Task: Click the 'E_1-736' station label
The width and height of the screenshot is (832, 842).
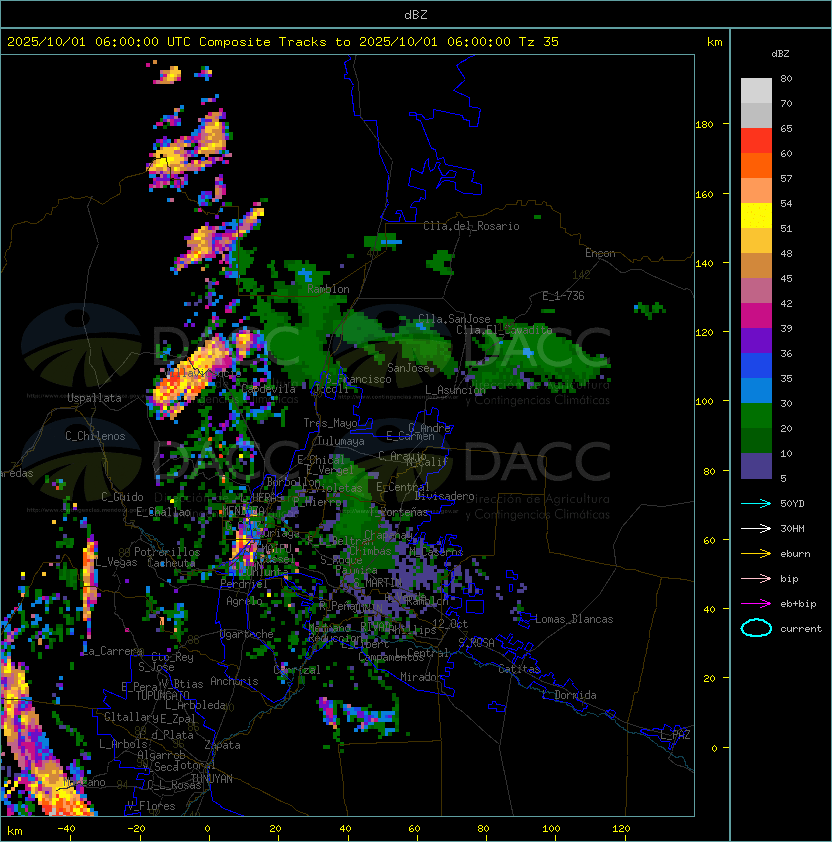Action: pyautogui.click(x=563, y=296)
